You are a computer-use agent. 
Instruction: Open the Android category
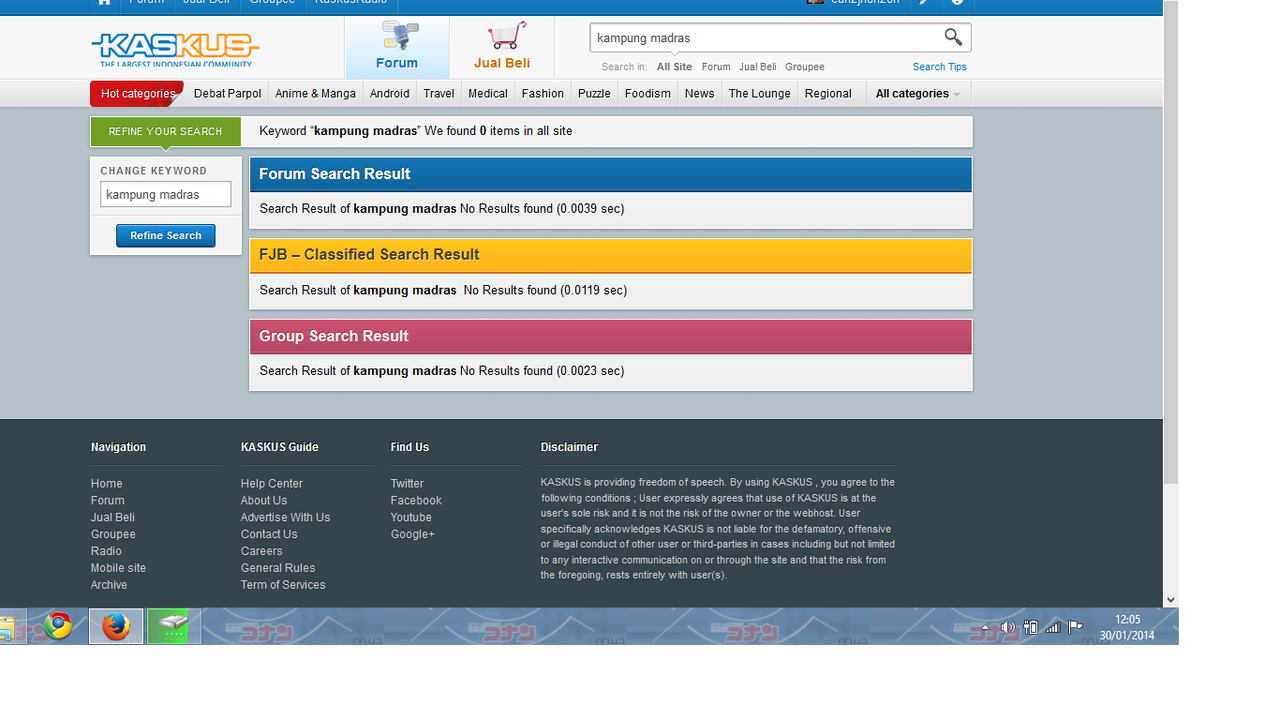click(389, 94)
